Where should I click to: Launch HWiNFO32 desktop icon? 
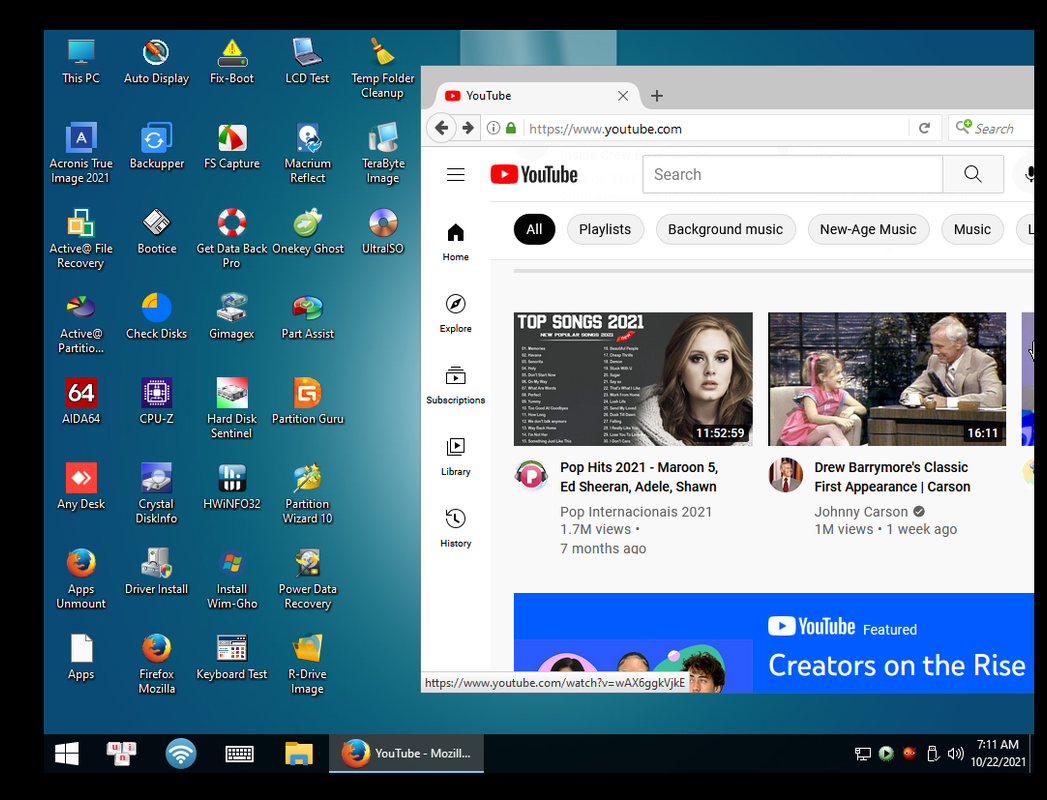(232, 487)
